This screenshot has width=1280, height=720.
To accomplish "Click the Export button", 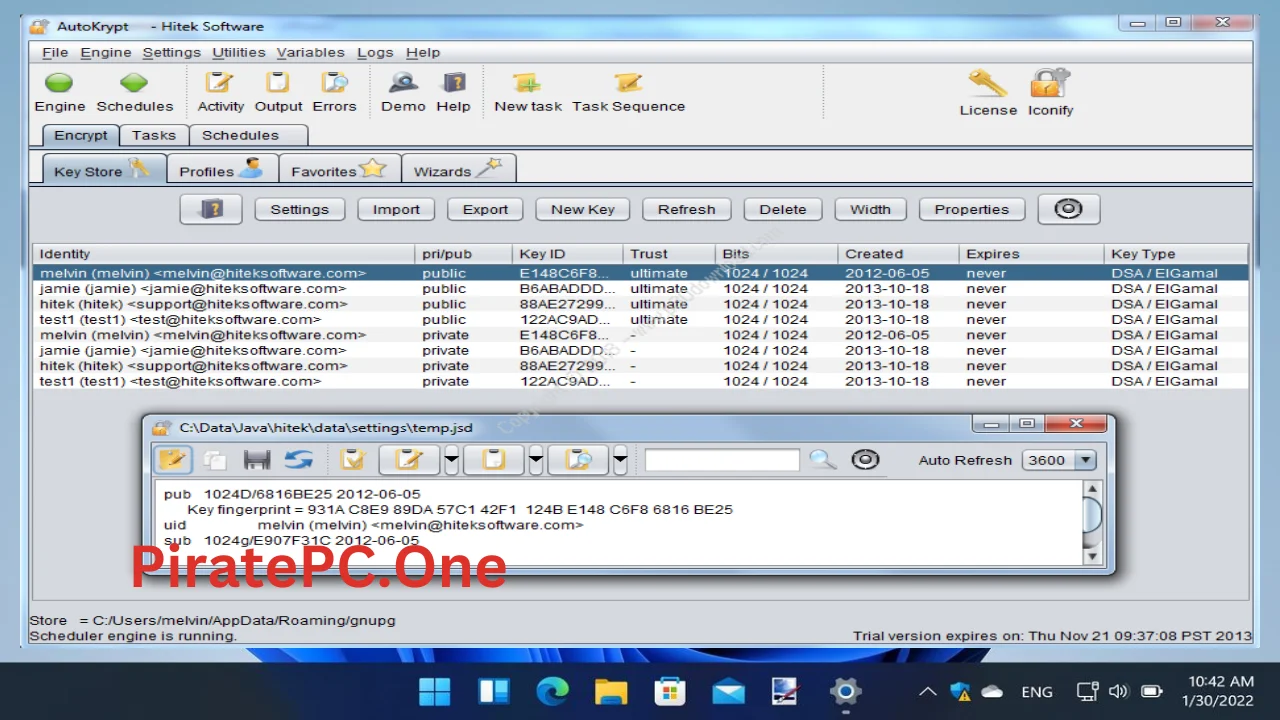I will [485, 209].
